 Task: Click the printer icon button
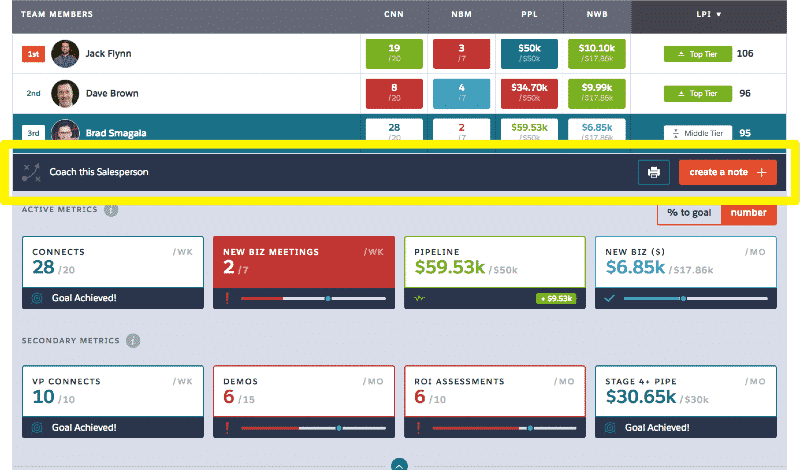tap(654, 172)
